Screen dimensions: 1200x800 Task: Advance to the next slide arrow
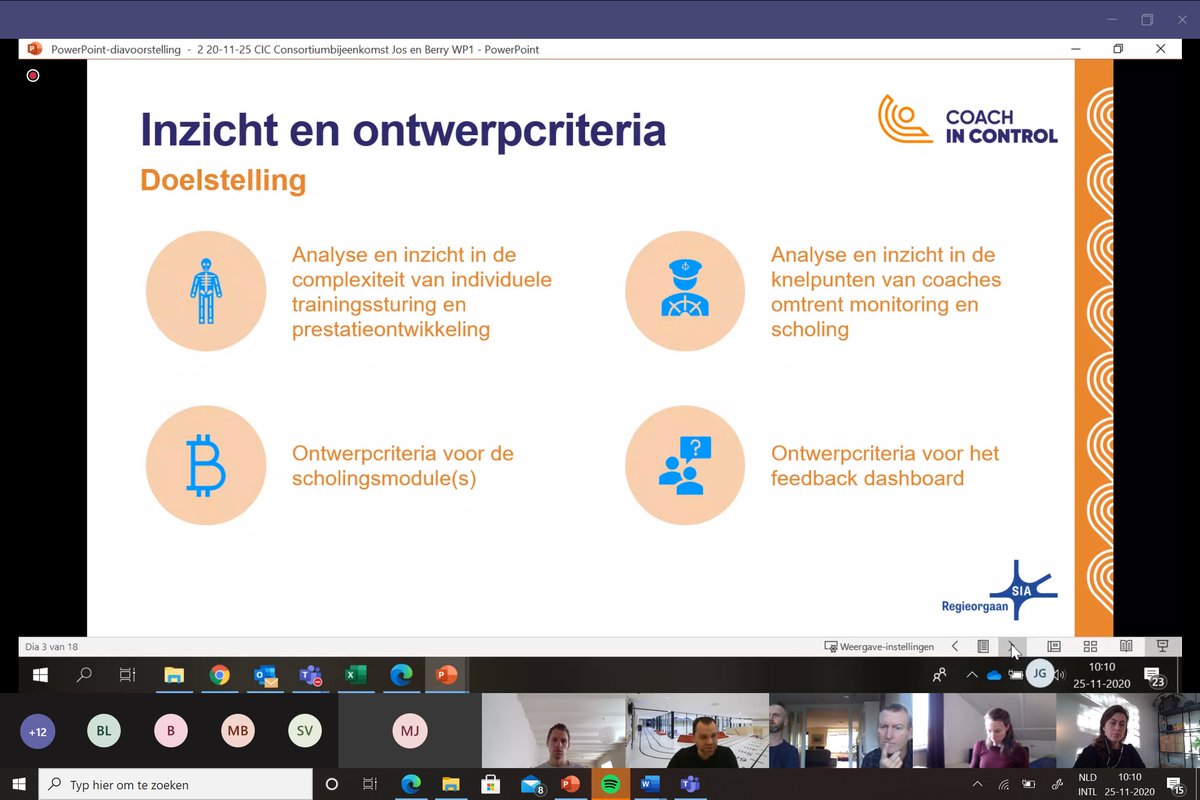click(x=1012, y=647)
